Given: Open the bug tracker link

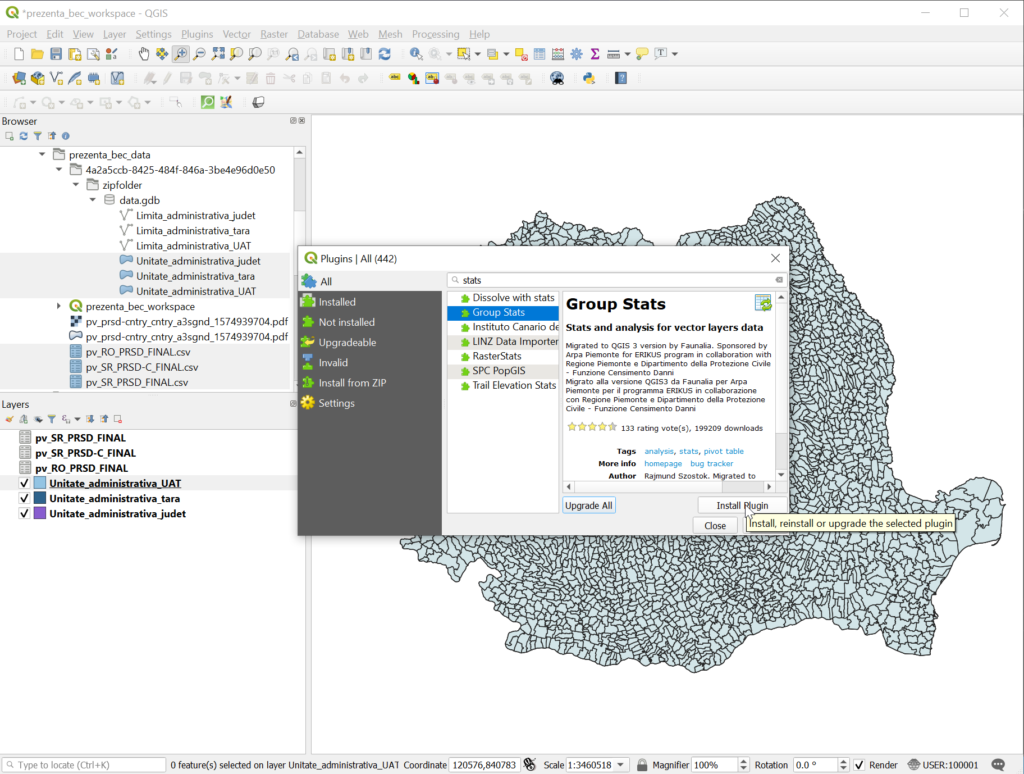Looking at the screenshot, I should [x=711, y=464].
